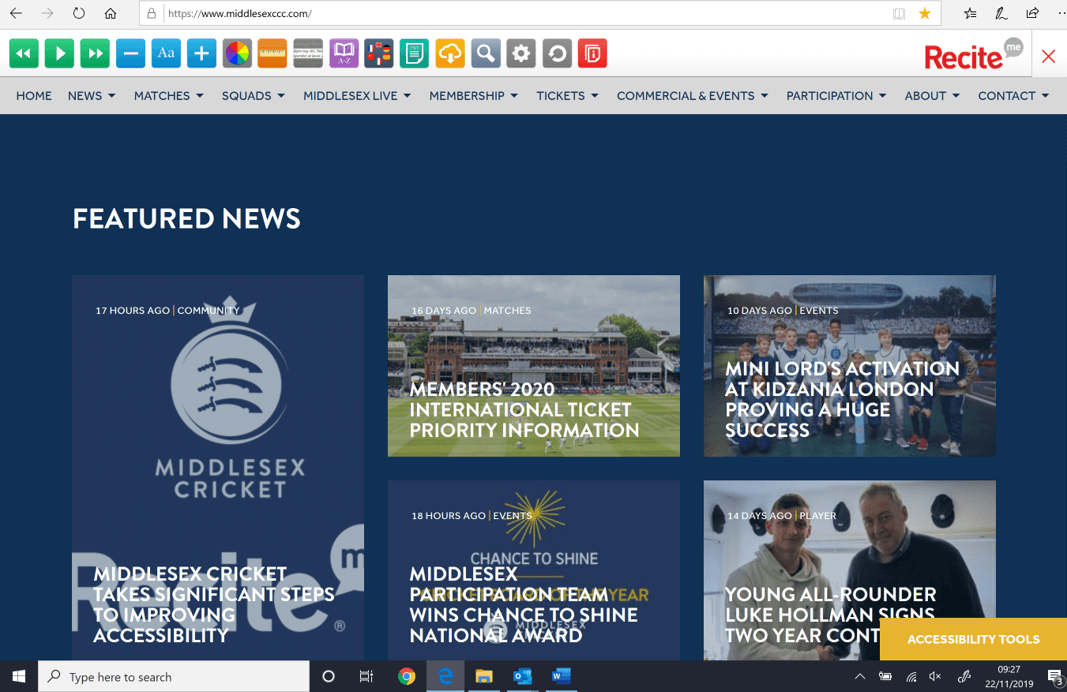This screenshot has height=692, width=1067.
Task: Download audio with cloud icon
Action: click(450, 53)
